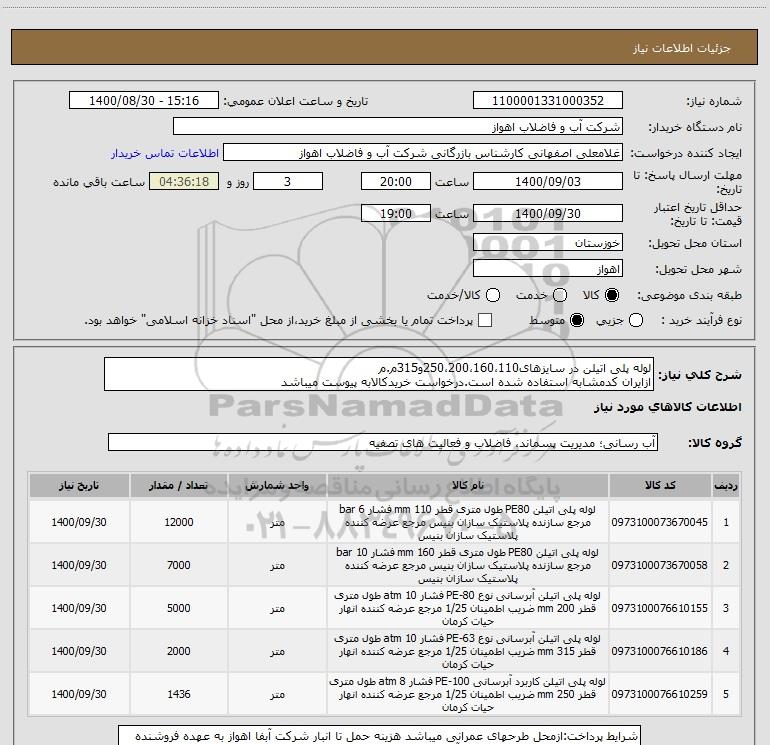770x745 pixels.
Task: Click quantity 1436 in row 5
Action: click(179, 694)
